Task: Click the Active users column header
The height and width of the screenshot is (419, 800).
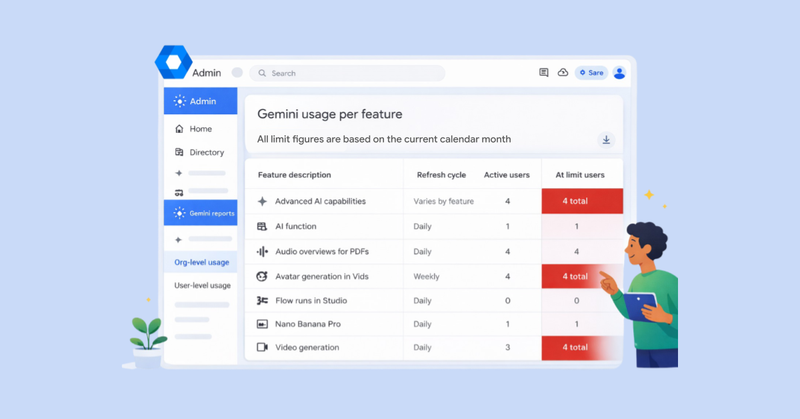Action: (507, 175)
